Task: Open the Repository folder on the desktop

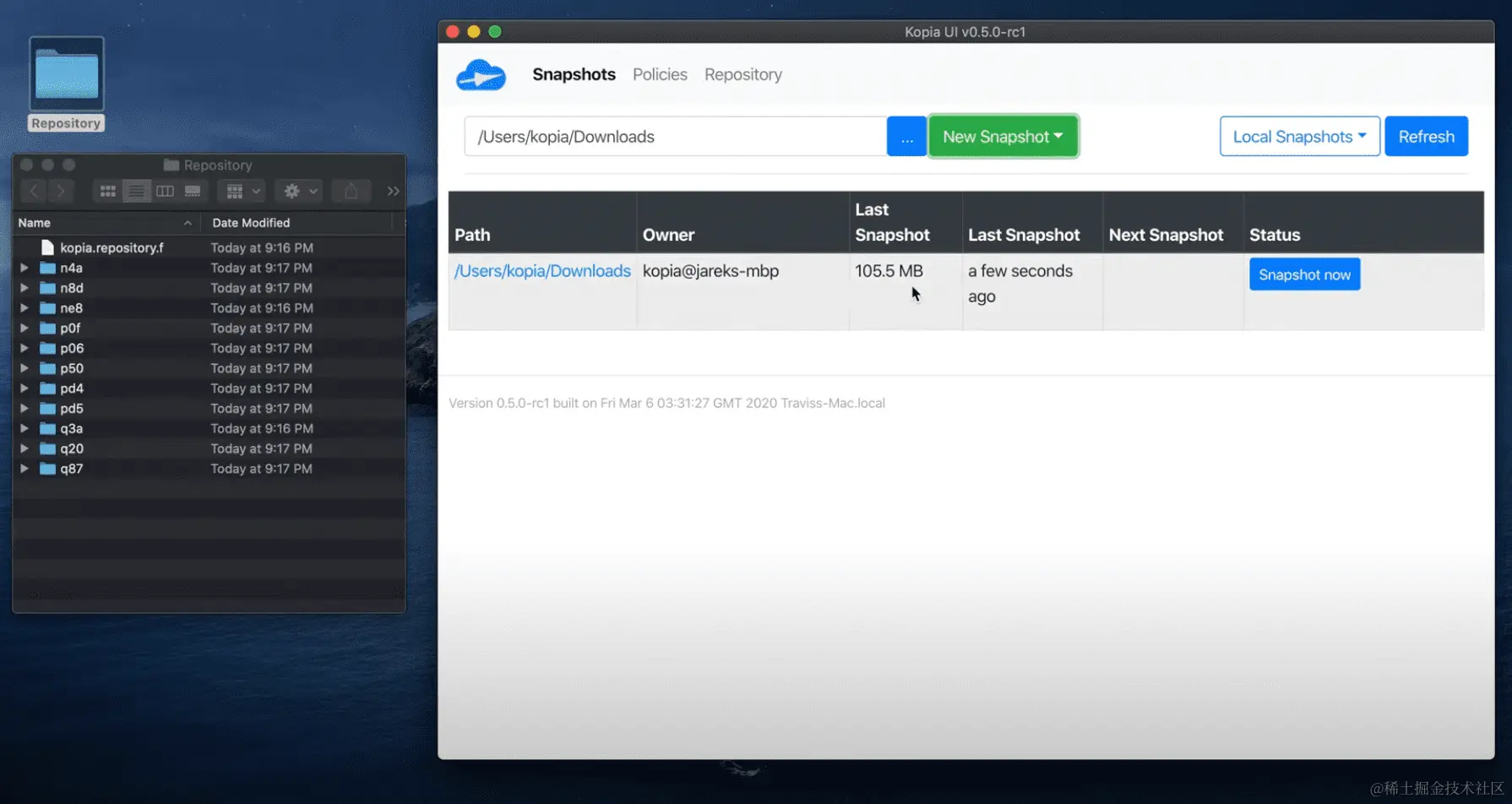Action: pos(67,74)
